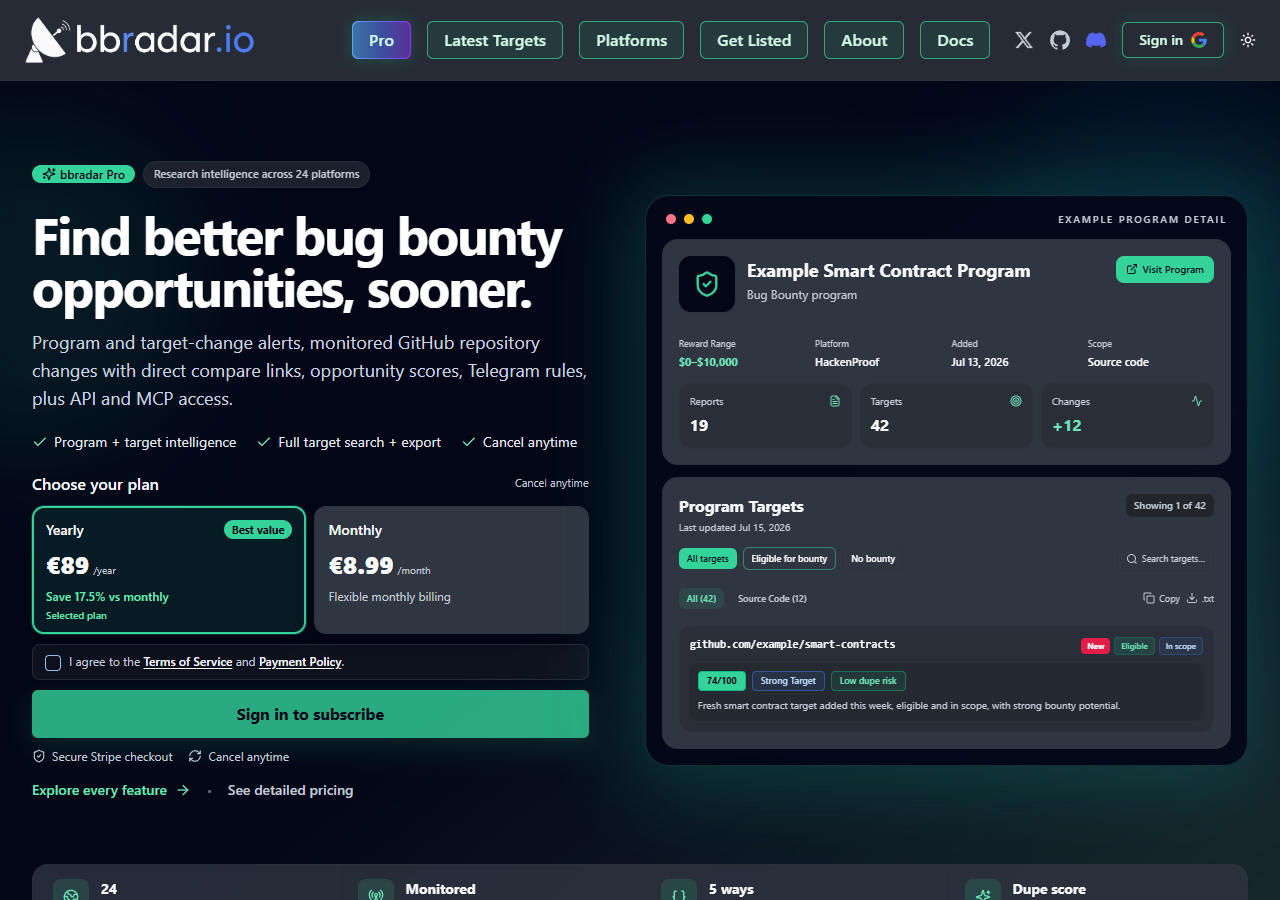Click the bbradar Pro badge

point(85,174)
